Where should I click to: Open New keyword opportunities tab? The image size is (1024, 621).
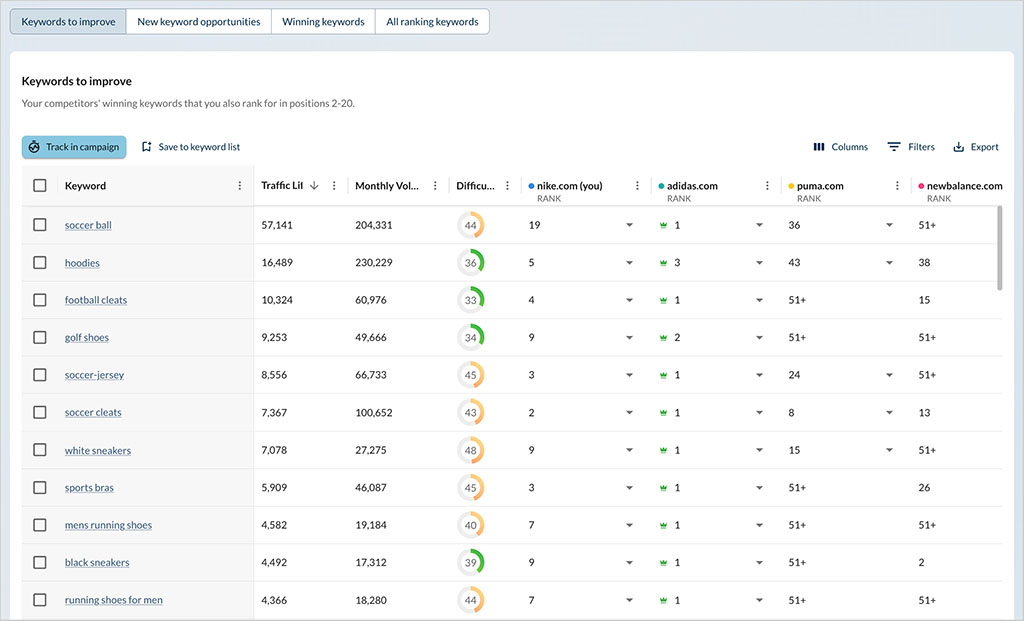(x=199, y=22)
